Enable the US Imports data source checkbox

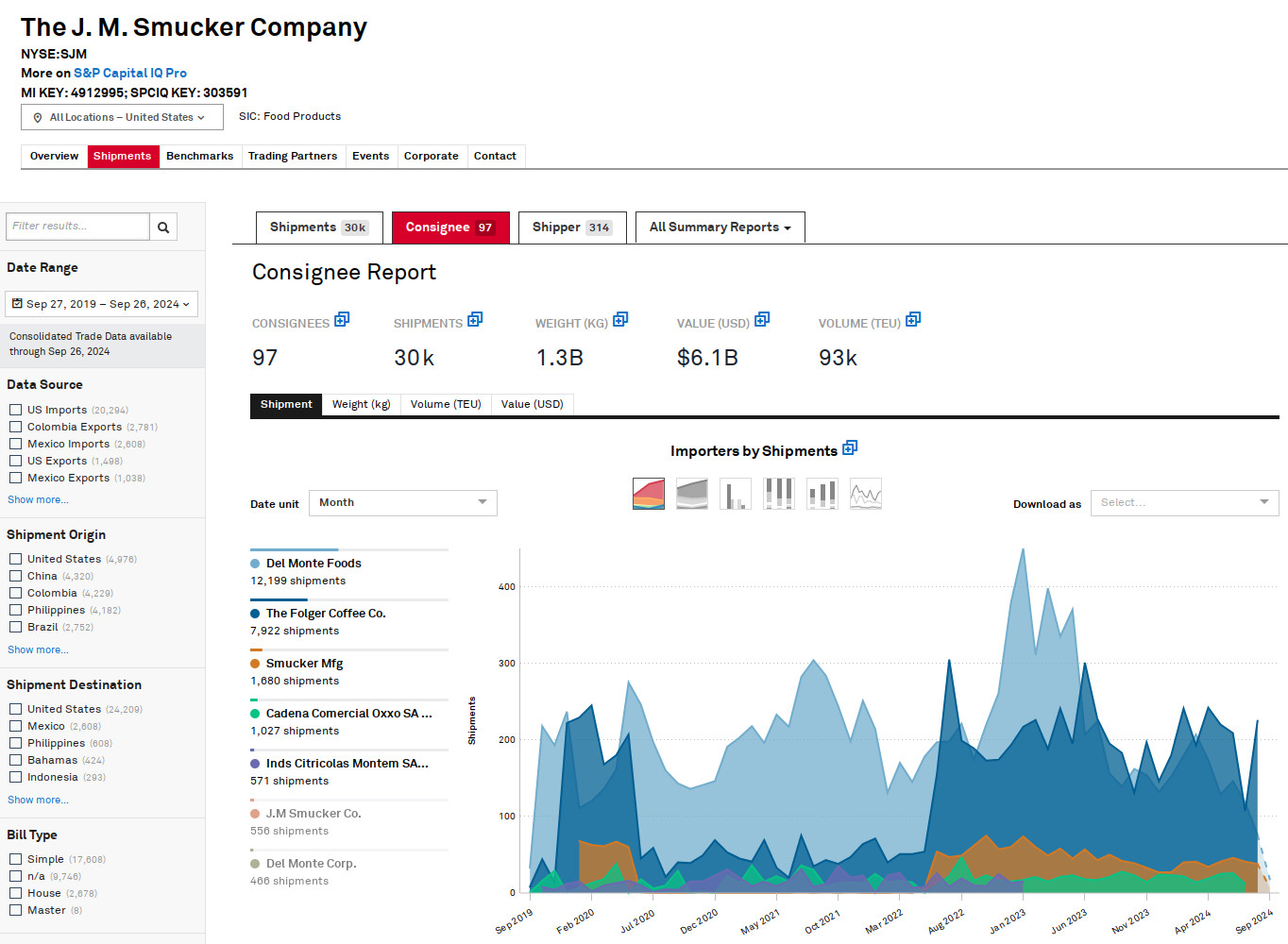(x=15, y=409)
